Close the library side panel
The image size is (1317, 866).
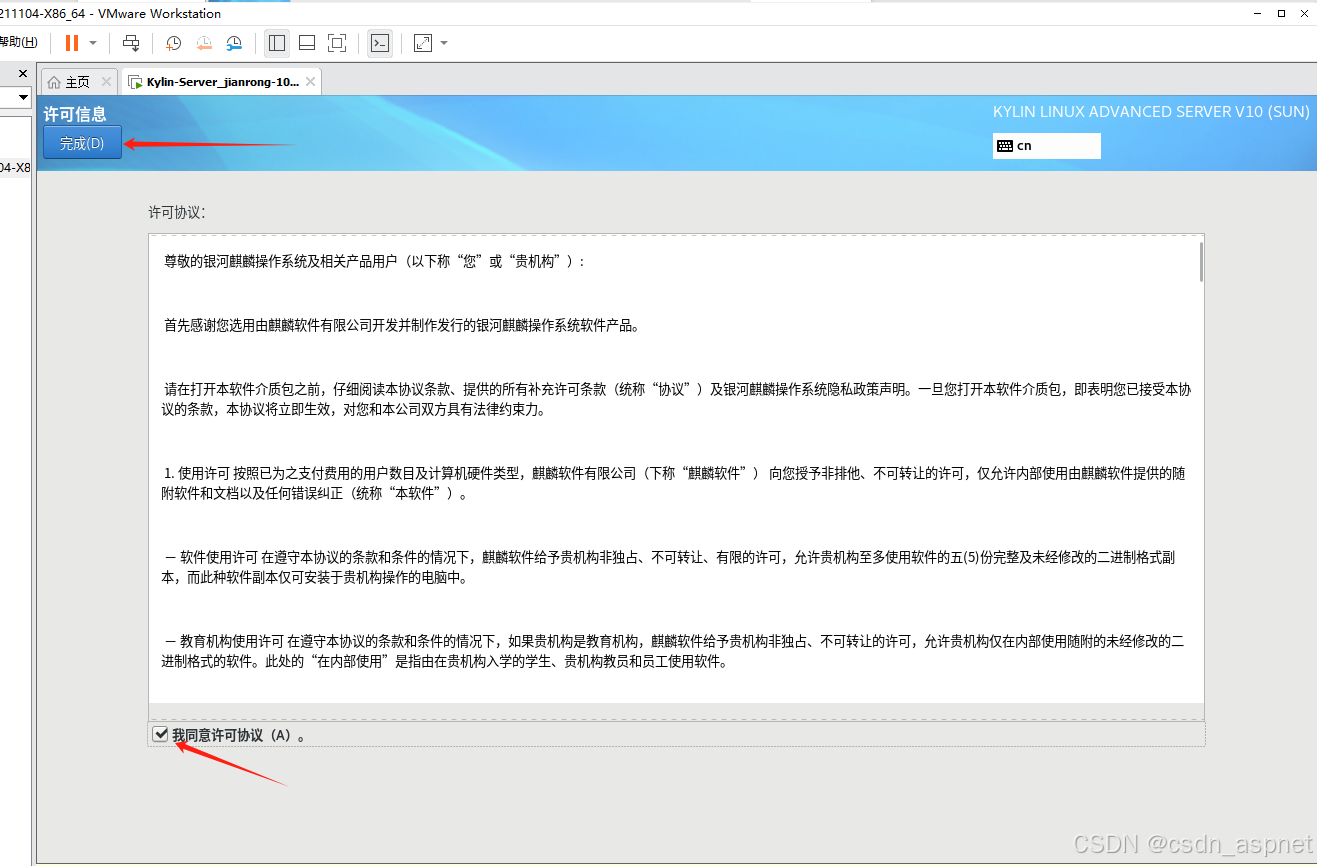(x=23, y=73)
